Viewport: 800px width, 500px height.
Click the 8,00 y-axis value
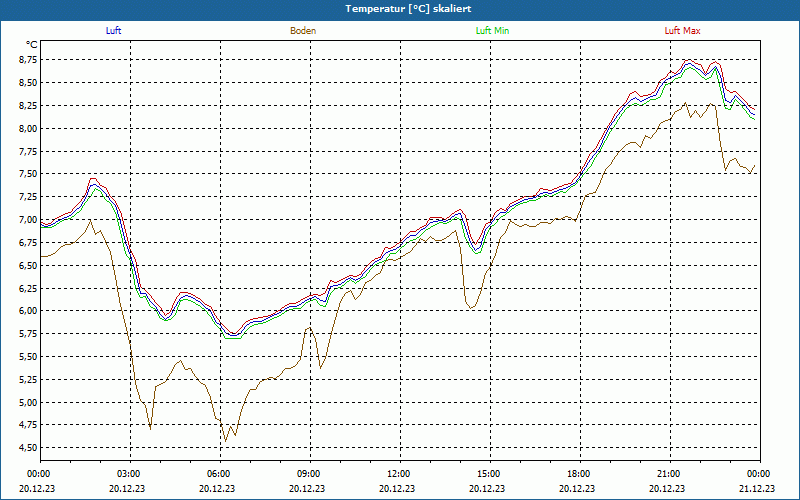click(27, 129)
